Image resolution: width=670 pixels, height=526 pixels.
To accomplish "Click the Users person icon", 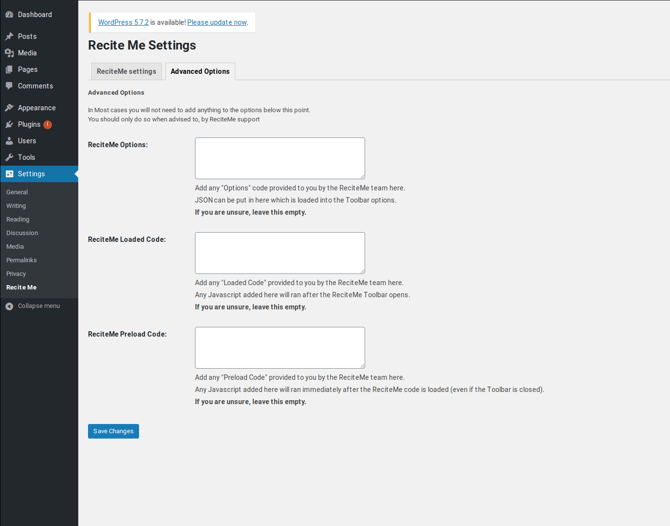I will click(x=9, y=141).
